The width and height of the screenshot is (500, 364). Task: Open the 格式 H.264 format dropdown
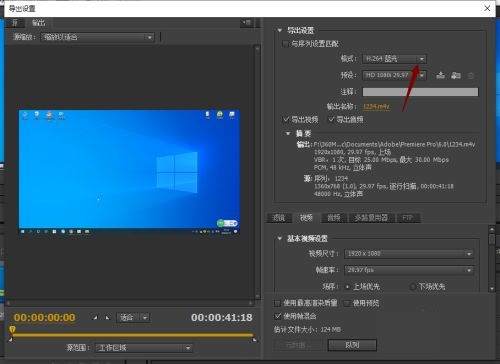(395, 59)
